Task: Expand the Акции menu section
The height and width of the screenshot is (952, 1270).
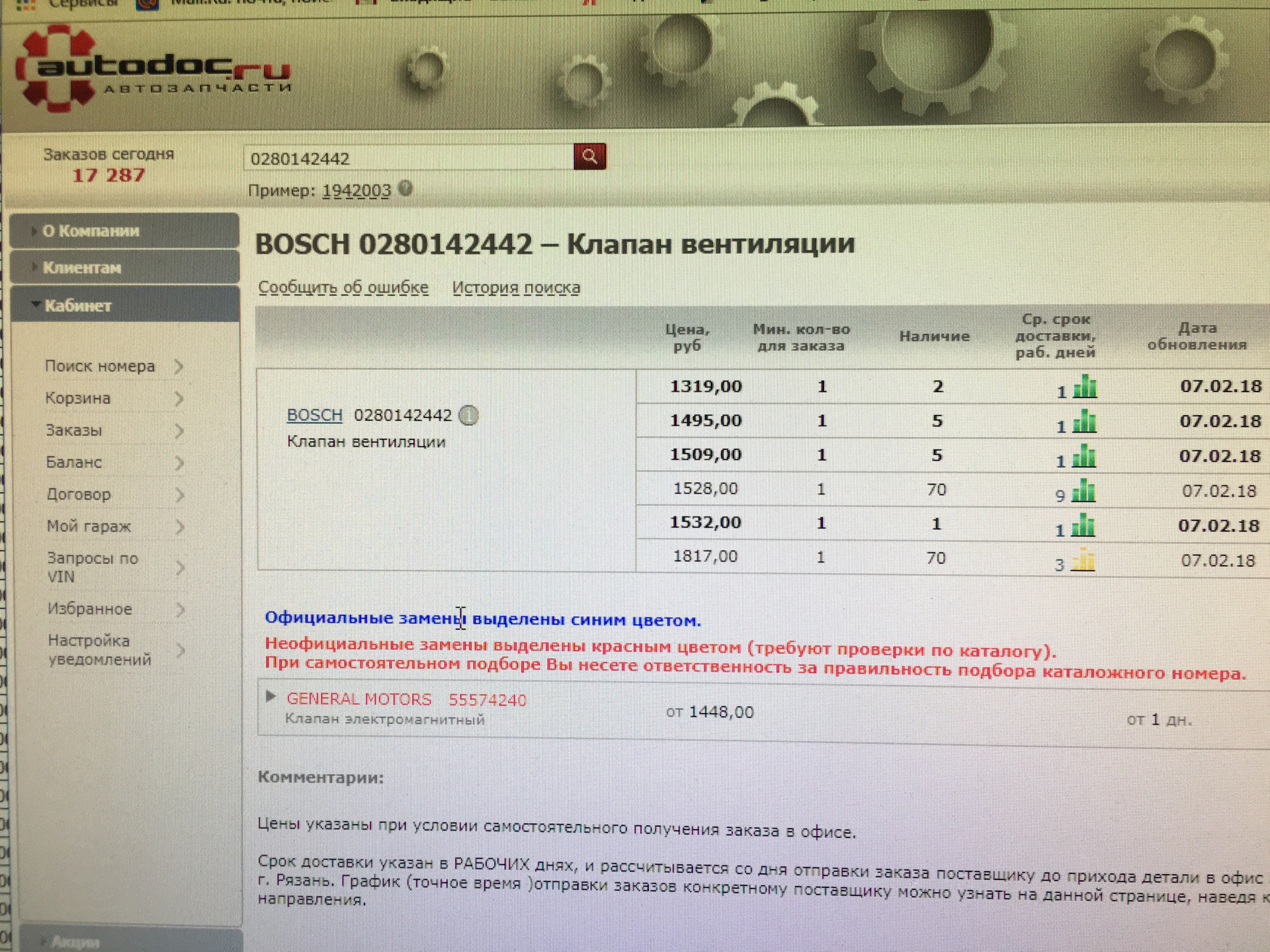Action: click(131, 941)
